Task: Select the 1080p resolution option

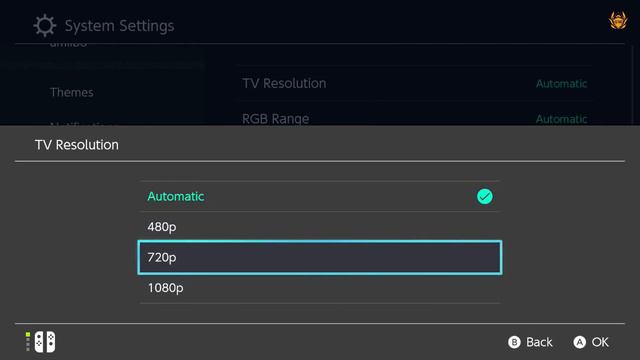Action: tap(320, 288)
